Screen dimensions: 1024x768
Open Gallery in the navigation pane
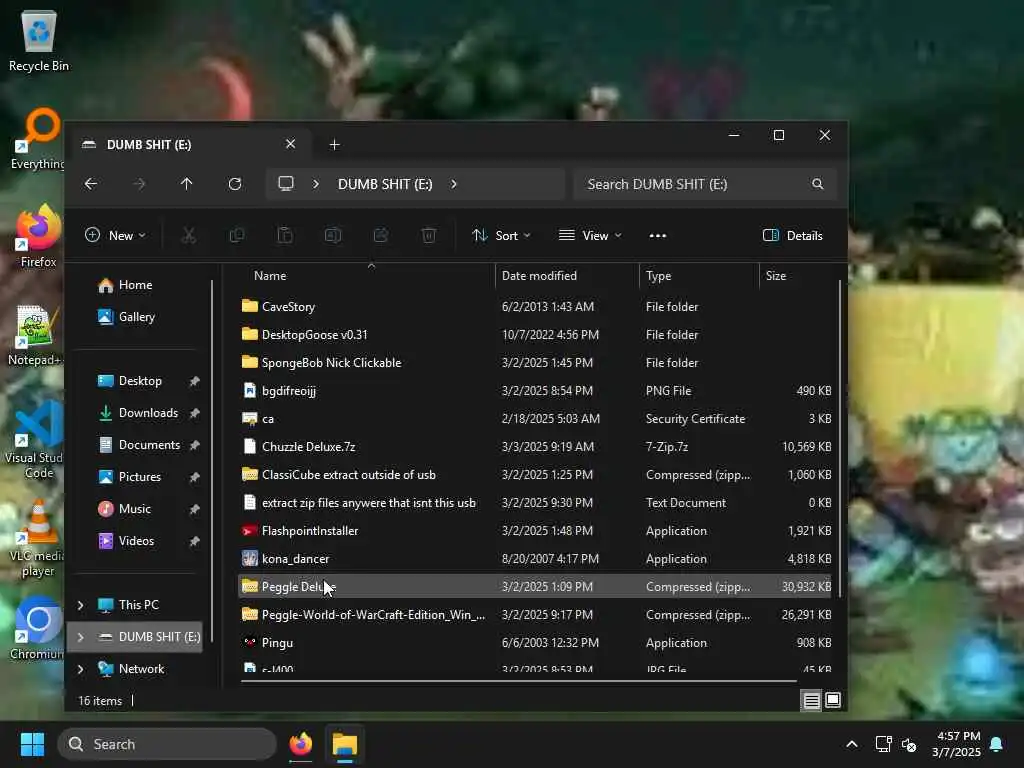pyautogui.click(x=126, y=317)
